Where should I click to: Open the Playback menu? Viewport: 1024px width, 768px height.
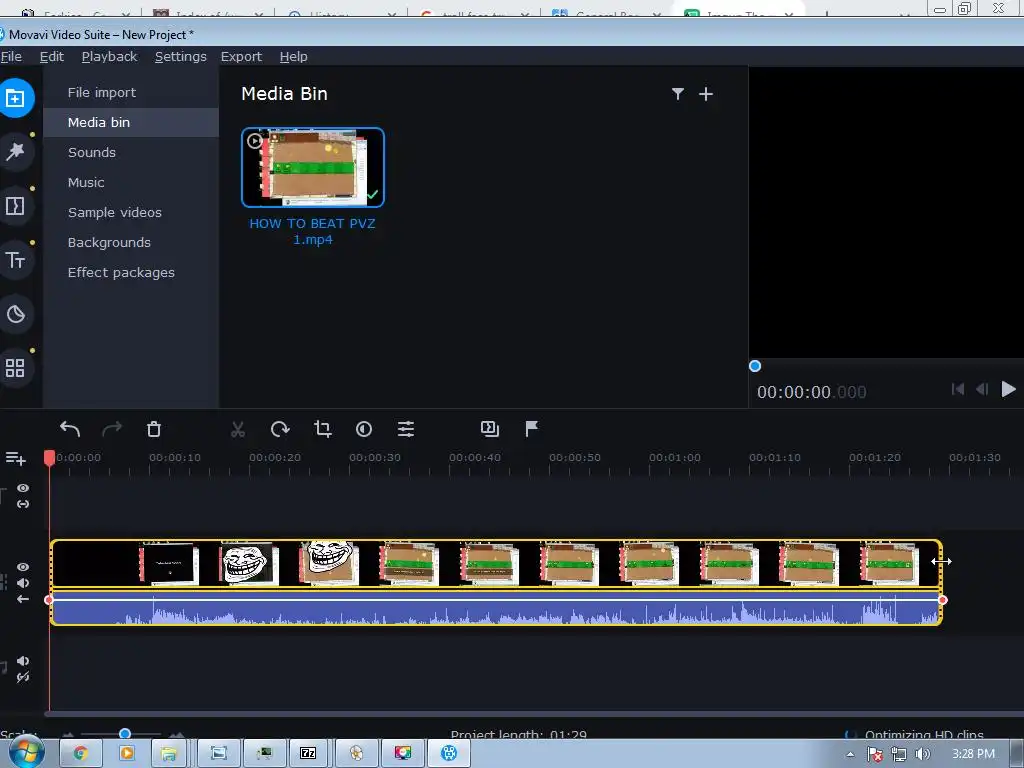click(109, 57)
